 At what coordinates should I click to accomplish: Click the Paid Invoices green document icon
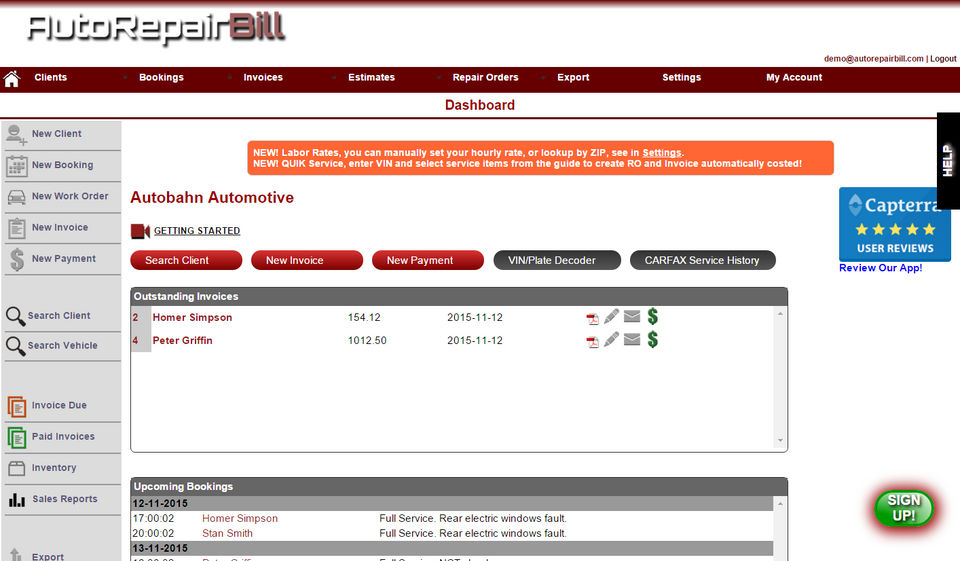point(17,437)
